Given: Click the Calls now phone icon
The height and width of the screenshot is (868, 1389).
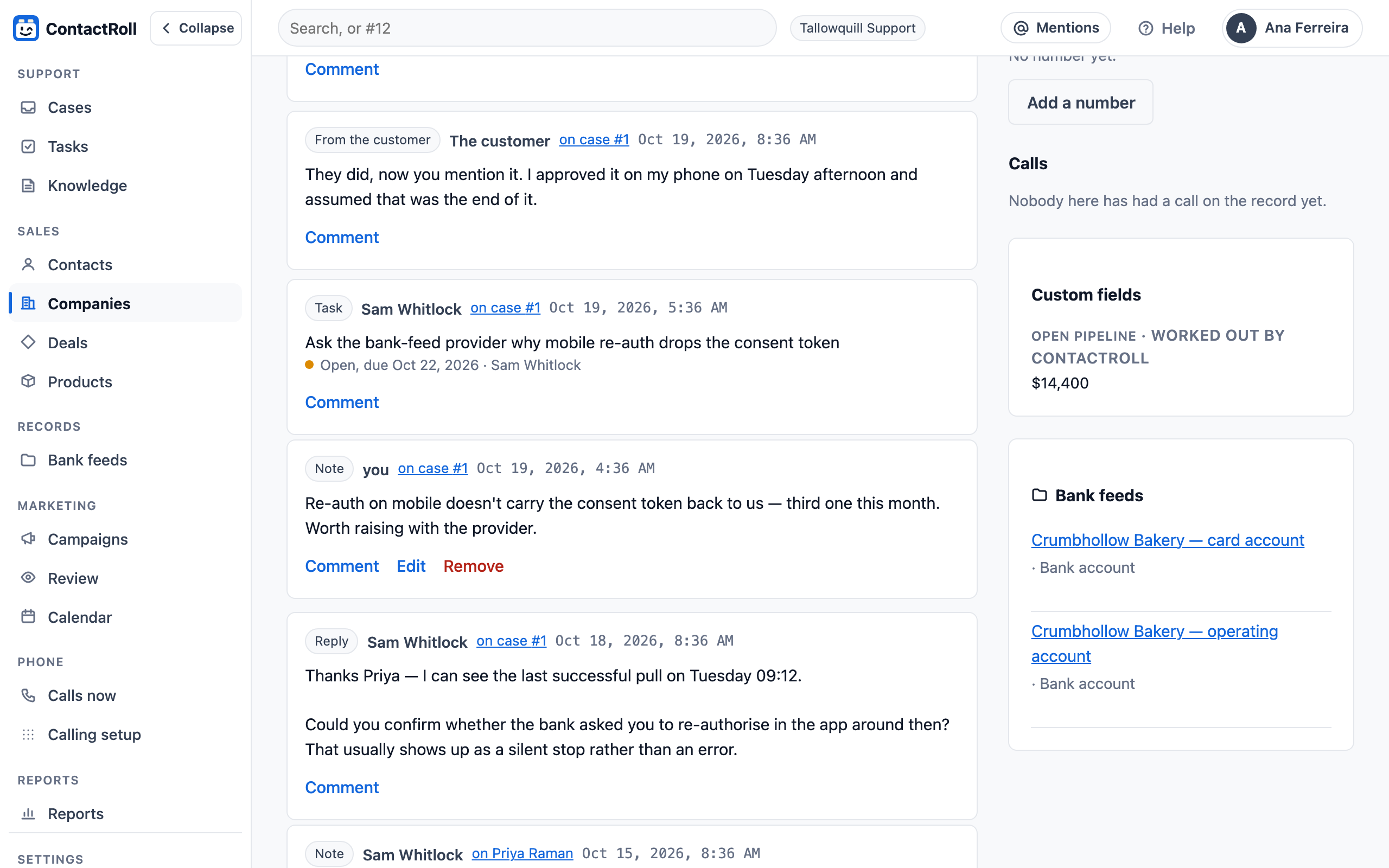Looking at the screenshot, I should [x=28, y=695].
